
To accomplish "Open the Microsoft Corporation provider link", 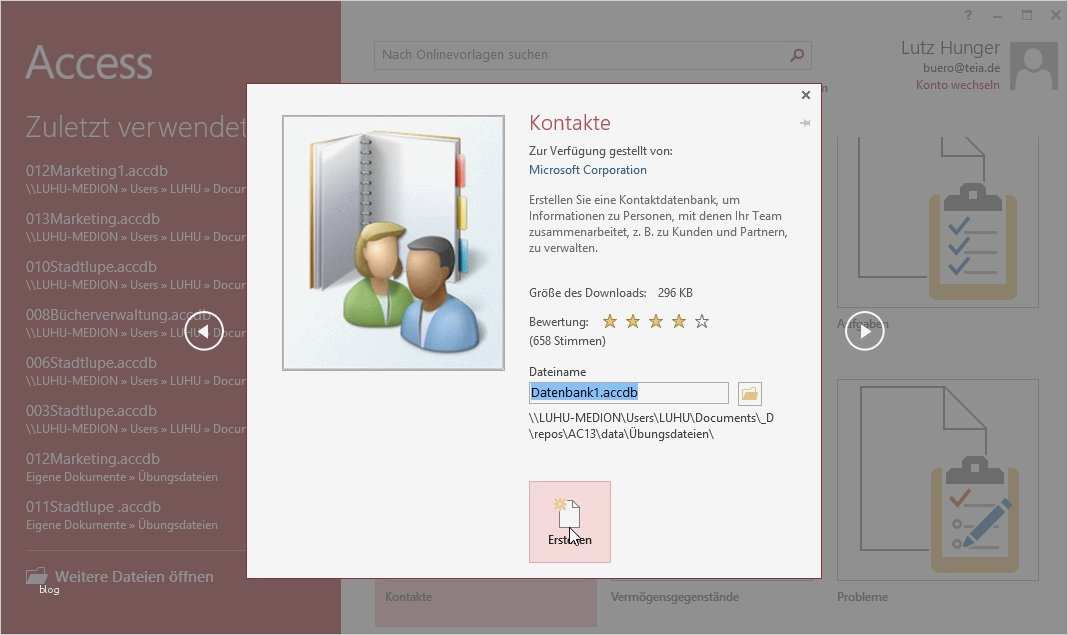I will pyautogui.click(x=588, y=170).
